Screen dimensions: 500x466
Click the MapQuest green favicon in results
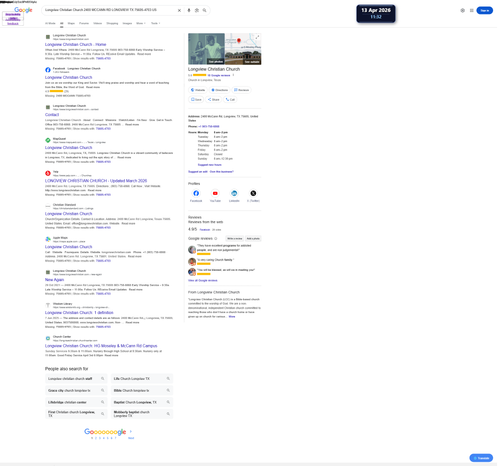(48, 140)
